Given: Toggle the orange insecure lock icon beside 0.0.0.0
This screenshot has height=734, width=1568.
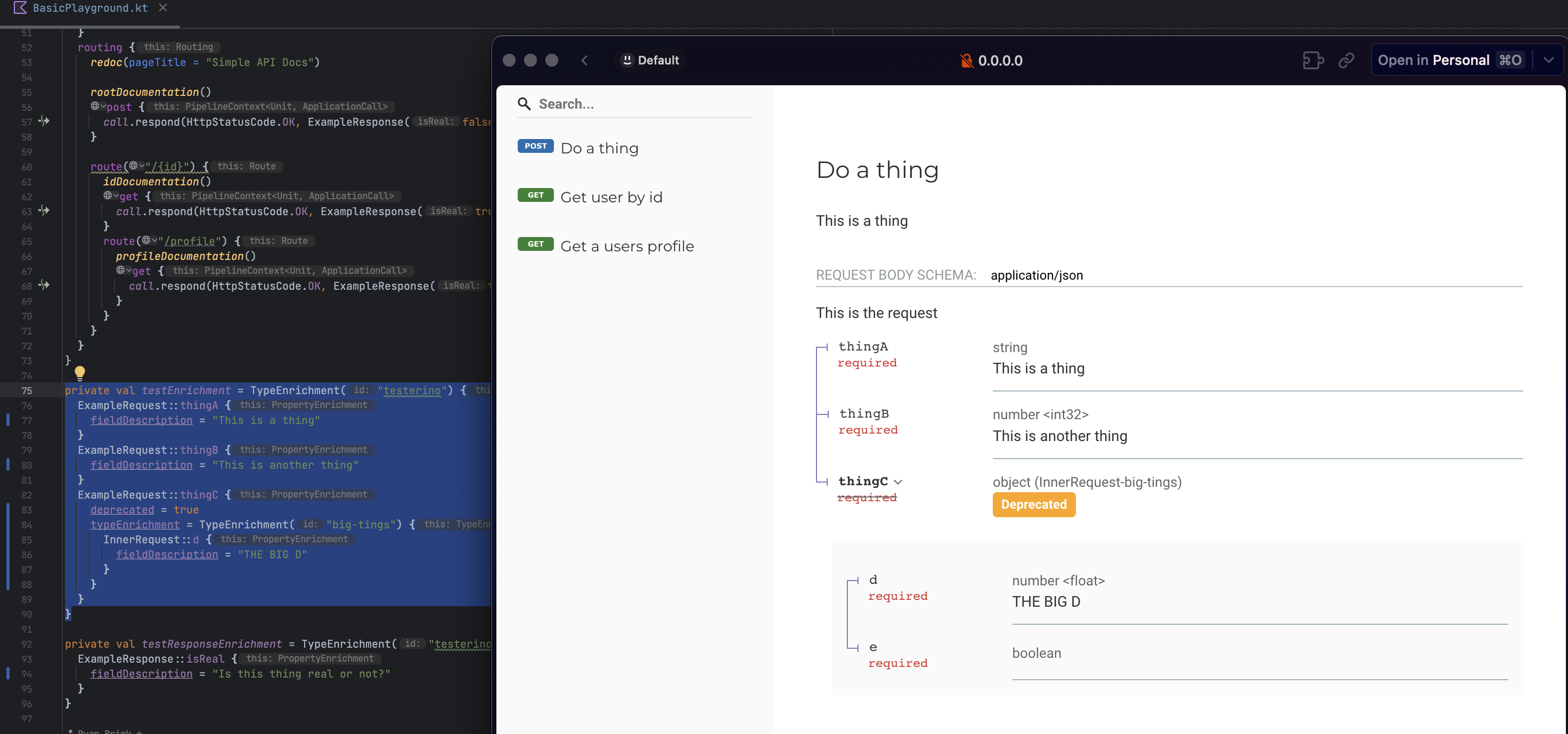Looking at the screenshot, I should pyautogui.click(x=966, y=60).
